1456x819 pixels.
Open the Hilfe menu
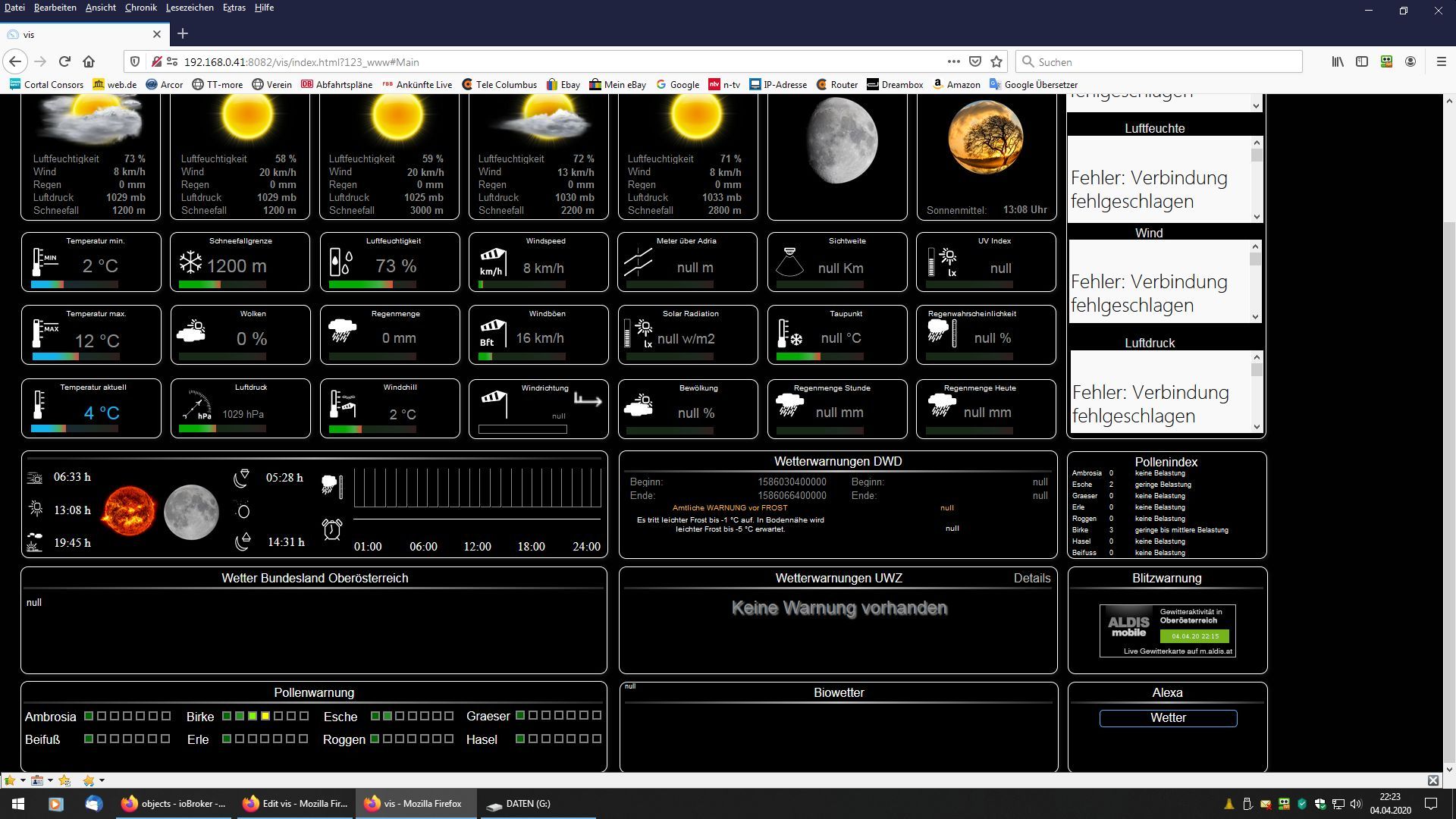(x=264, y=8)
